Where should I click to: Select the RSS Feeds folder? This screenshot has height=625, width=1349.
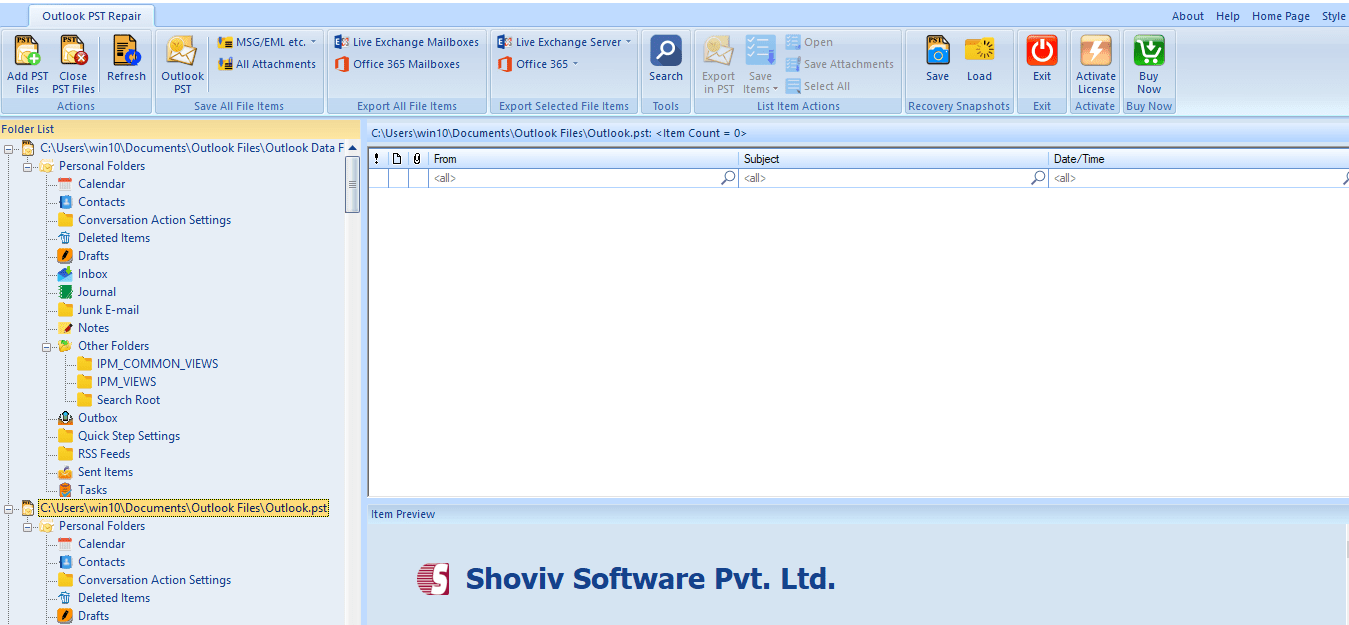104,454
